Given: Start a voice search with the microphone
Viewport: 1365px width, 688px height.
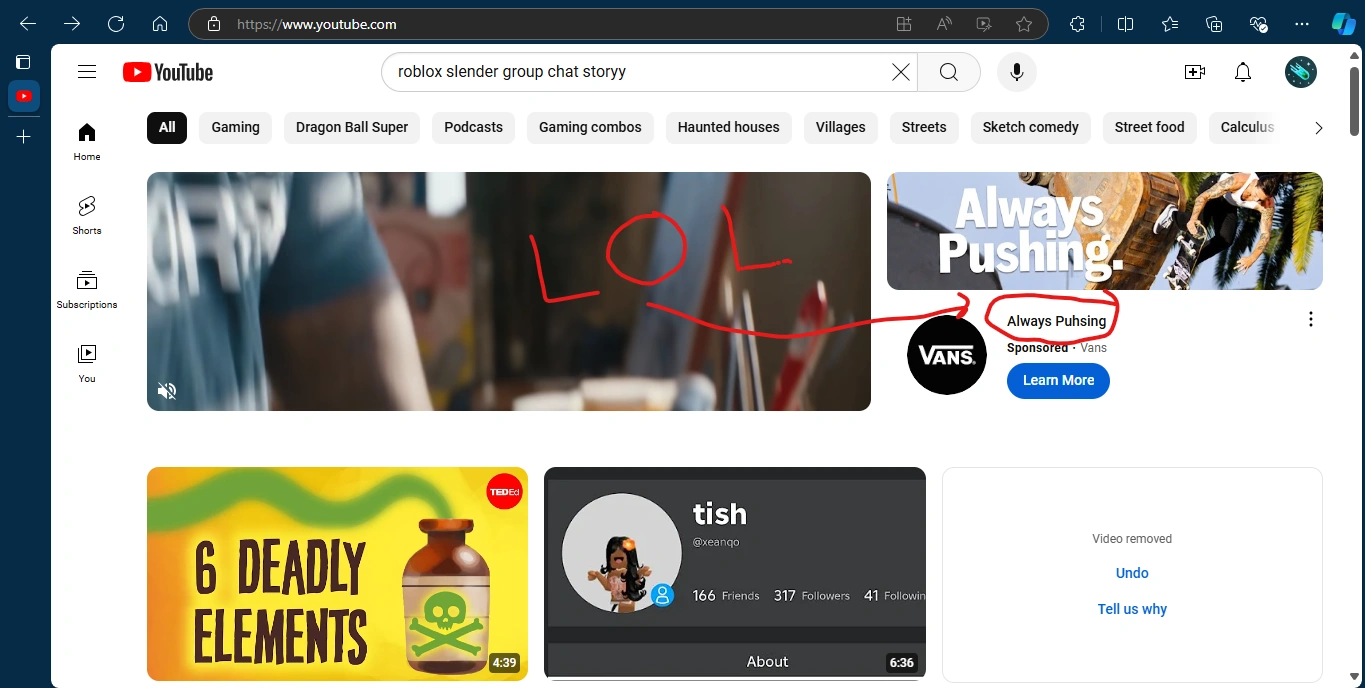Looking at the screenshot, I should pyautogui.click(x=1016, y=71).
